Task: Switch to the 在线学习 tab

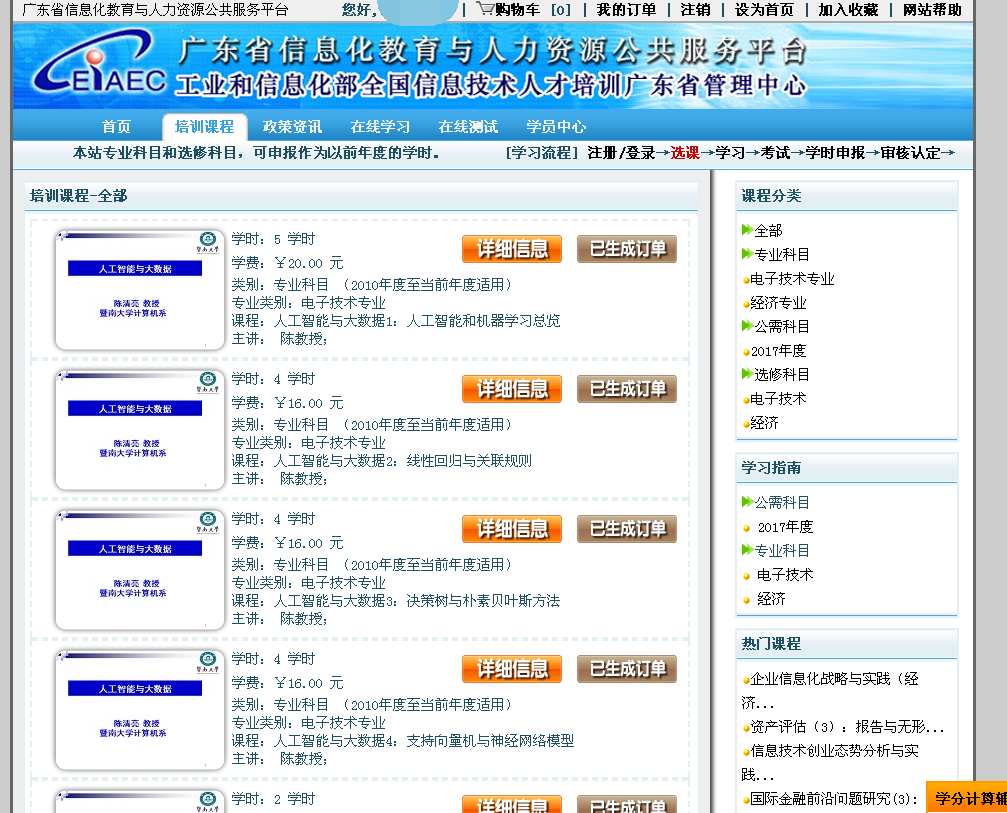Action: point(380,127)
